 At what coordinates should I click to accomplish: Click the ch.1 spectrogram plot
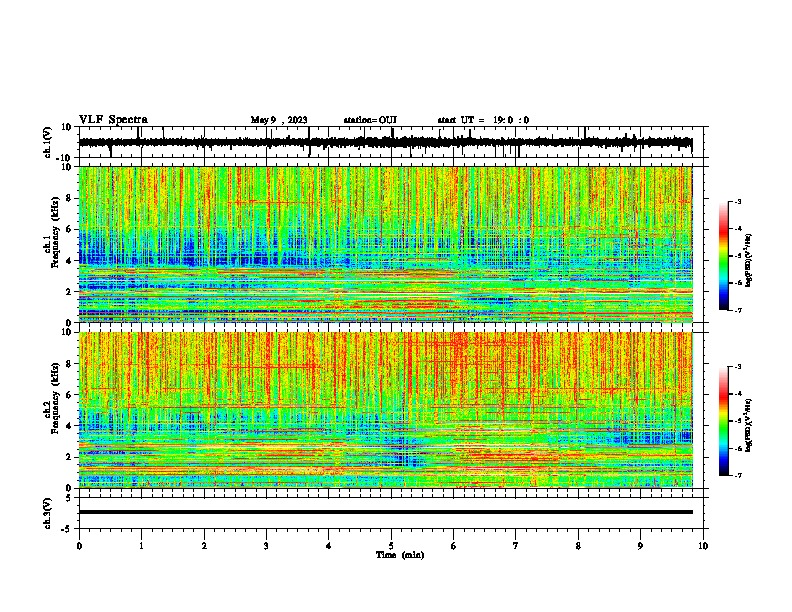click(386, 244)
